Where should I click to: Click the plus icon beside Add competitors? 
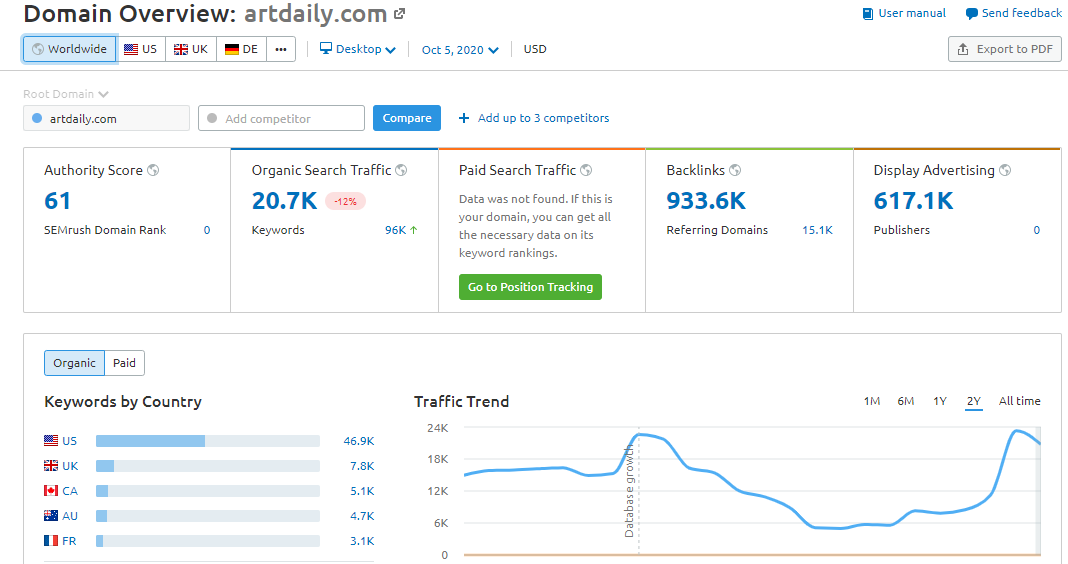[464, 118]
